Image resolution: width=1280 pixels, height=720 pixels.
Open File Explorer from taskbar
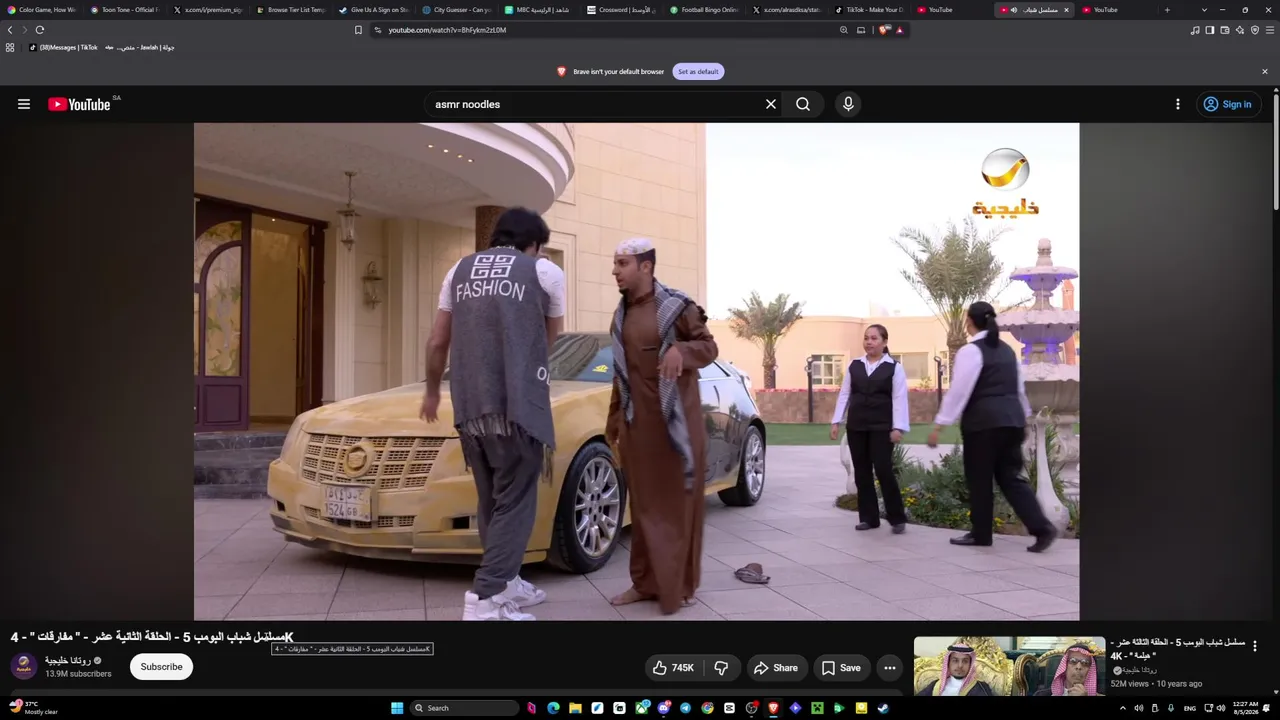point(575,708)
